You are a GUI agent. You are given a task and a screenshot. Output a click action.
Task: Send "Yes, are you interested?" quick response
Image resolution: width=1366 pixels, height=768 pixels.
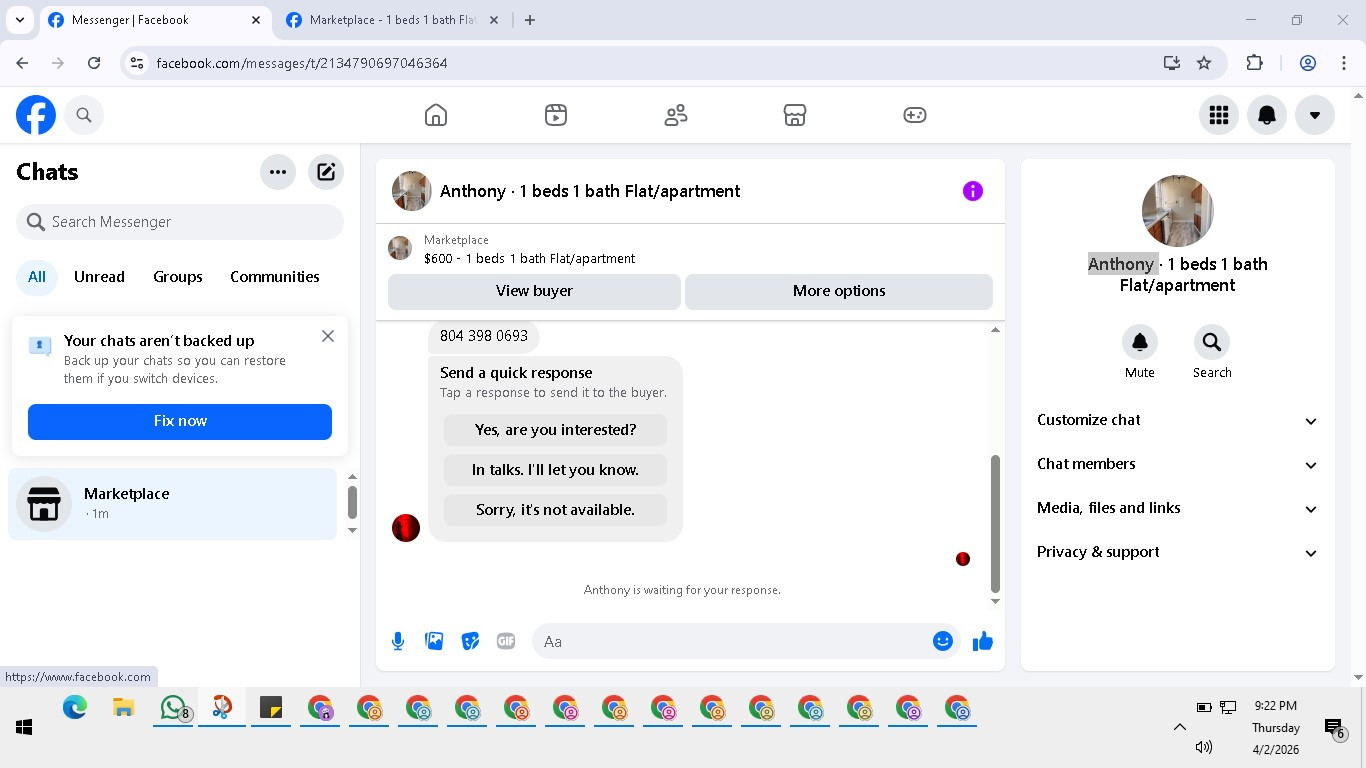555,430
